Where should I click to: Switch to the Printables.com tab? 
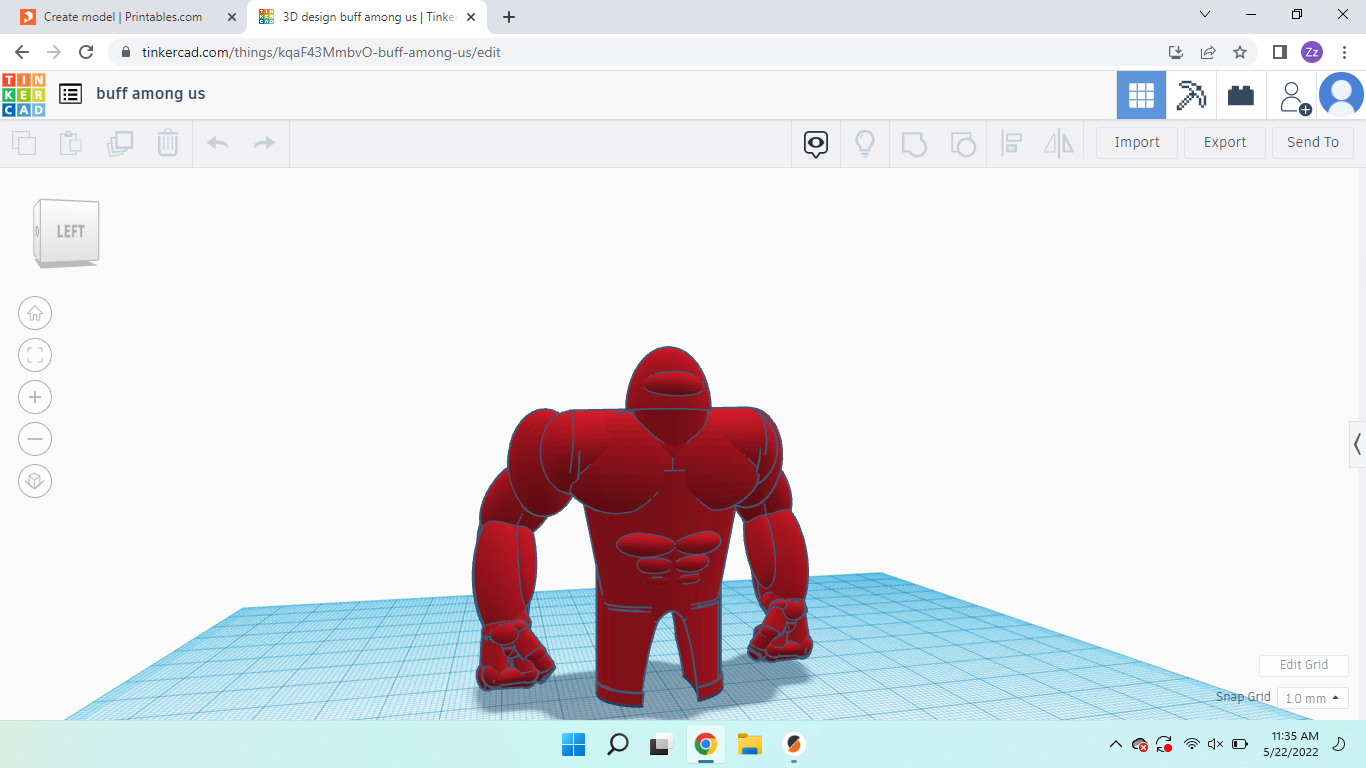122,17
